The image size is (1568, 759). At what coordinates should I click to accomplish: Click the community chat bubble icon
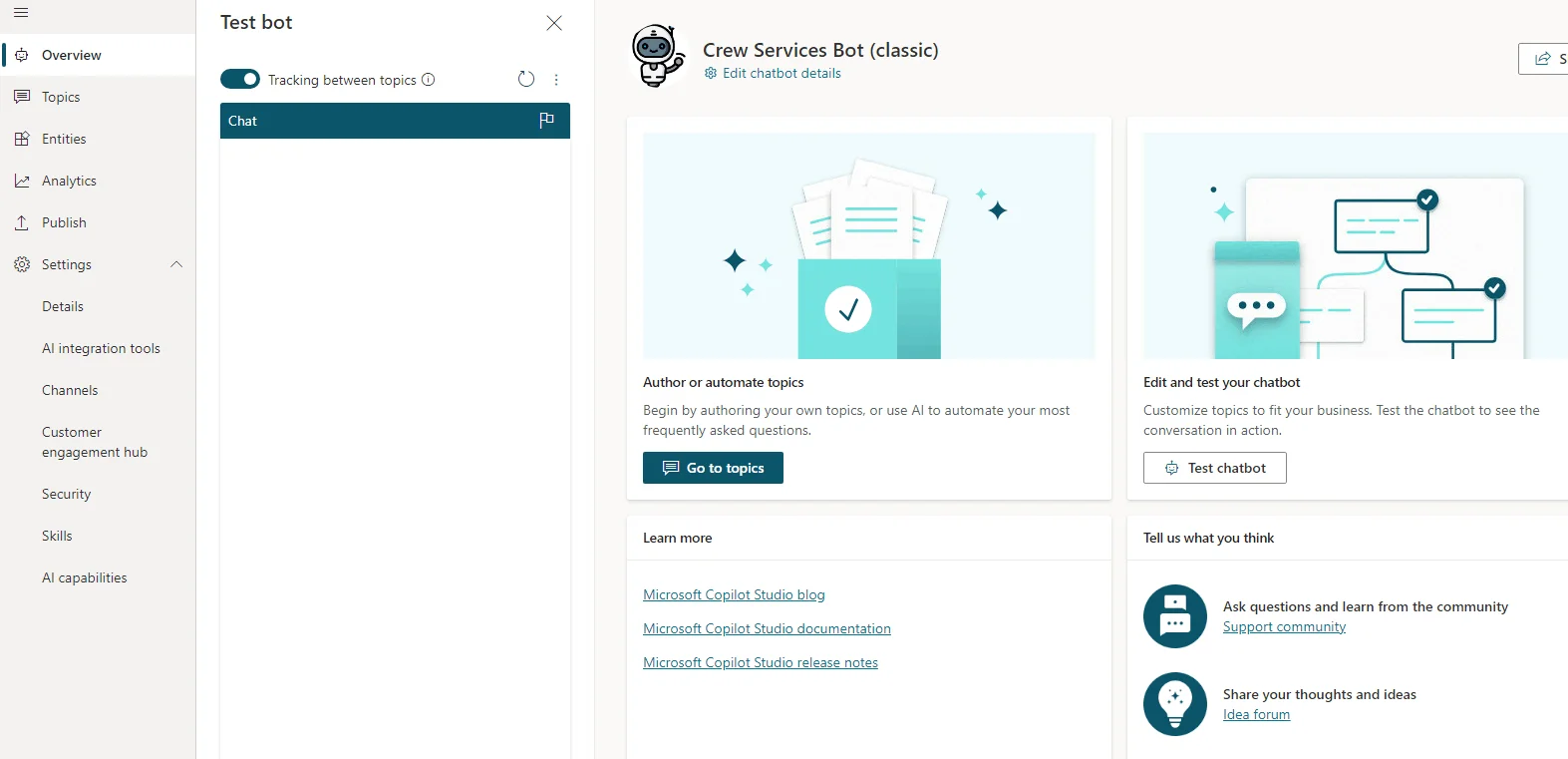click(1174, 616)
